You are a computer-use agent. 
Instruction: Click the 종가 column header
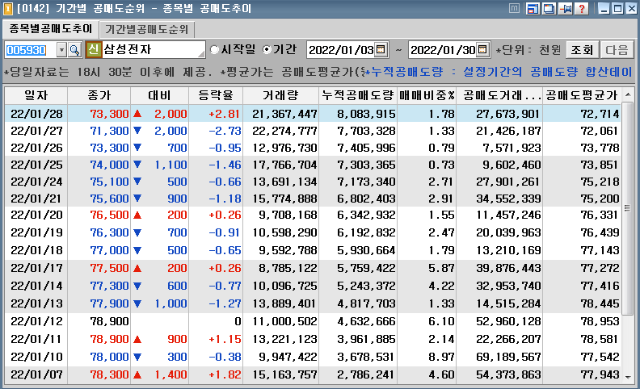click(99, 96)
